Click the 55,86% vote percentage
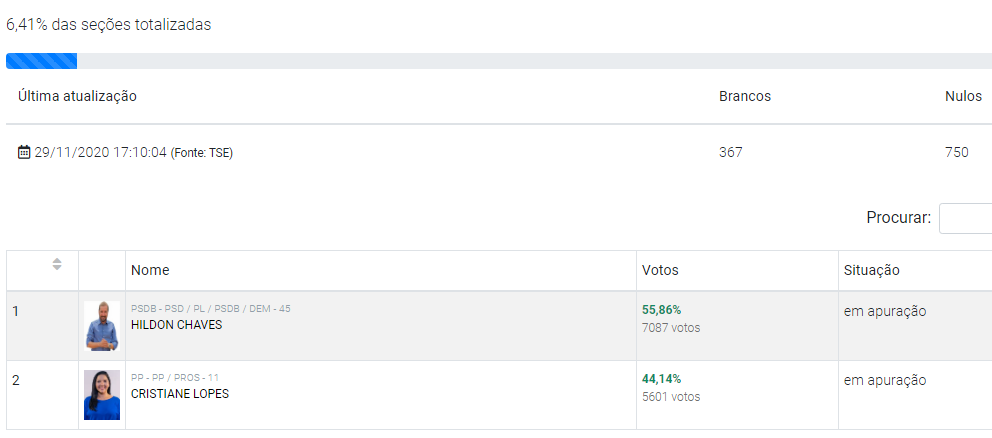This screenshot has height=438, width=992. tap(661, 310)
